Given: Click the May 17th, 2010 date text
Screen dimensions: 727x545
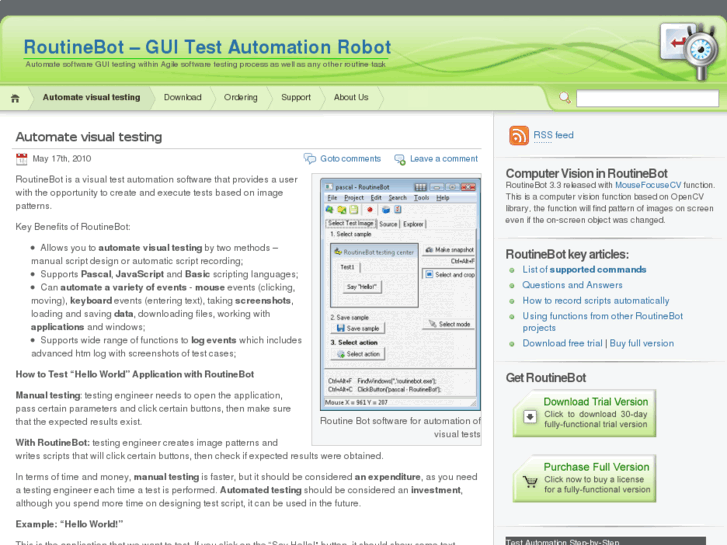Looking at the screenshot, I should click(62, 159).
